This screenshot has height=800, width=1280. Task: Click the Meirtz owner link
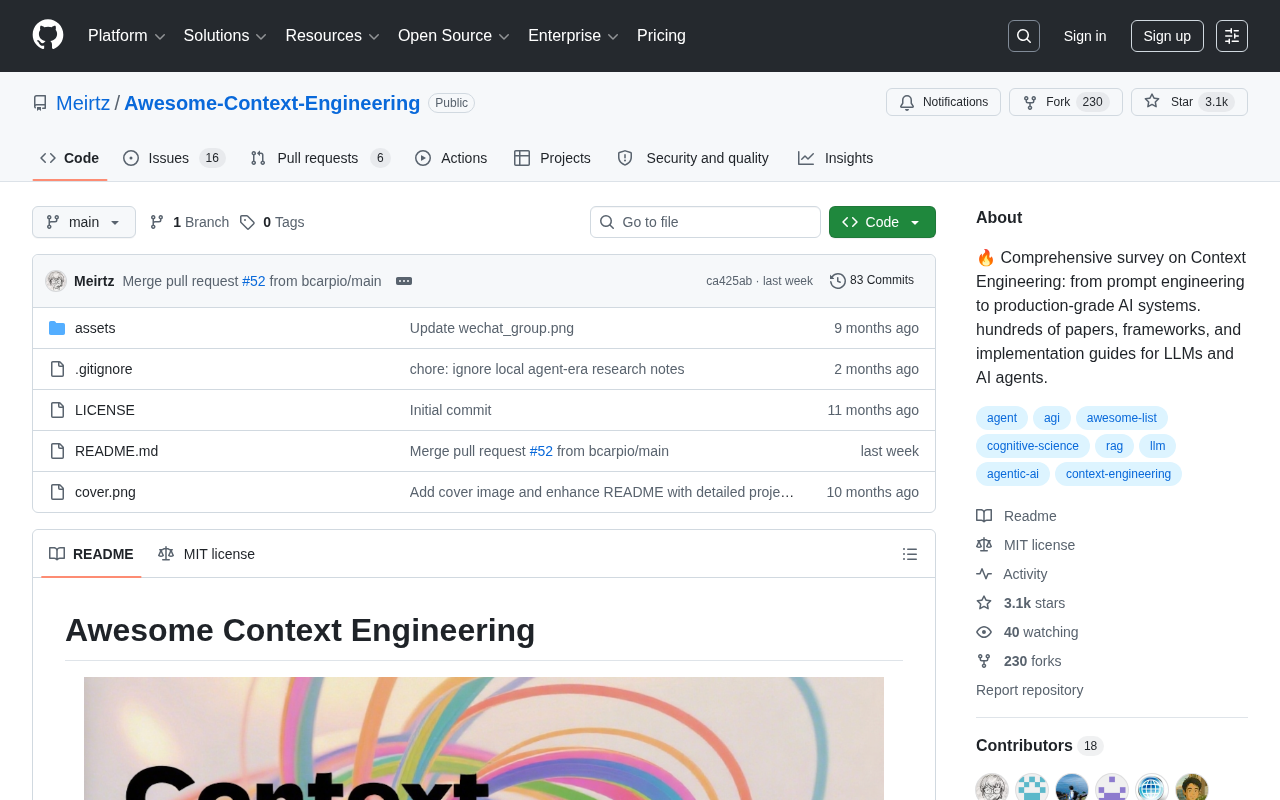pyautogui.click(x=83, y=103)
